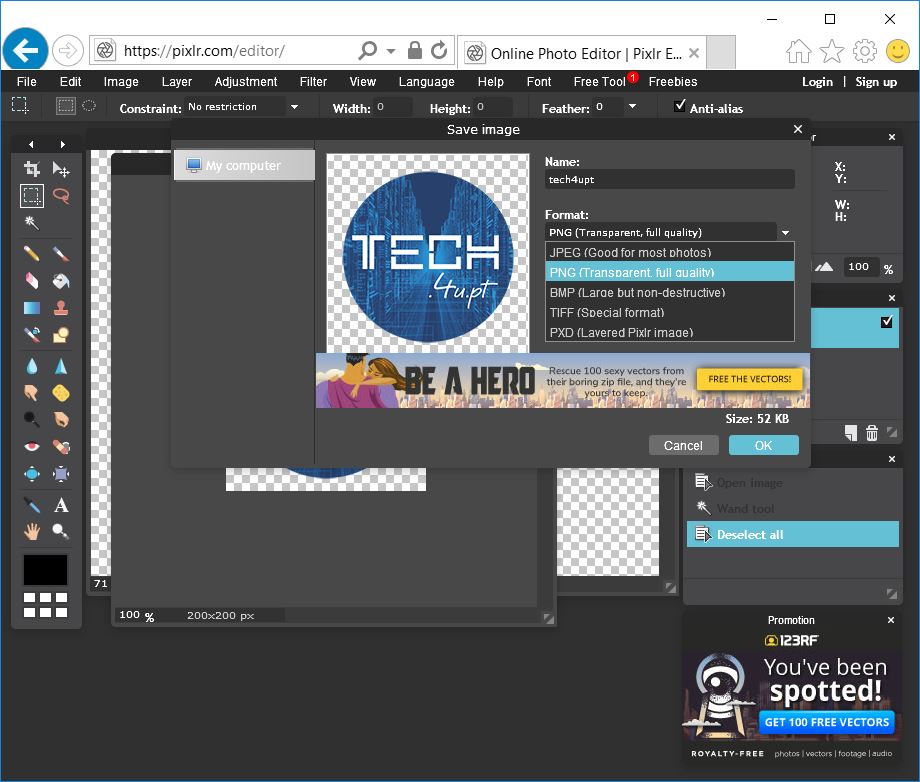Image resolution: width=920 pixels, height=782 pixels.
Task: Select the Lasso tool
Action: [61, 196]
